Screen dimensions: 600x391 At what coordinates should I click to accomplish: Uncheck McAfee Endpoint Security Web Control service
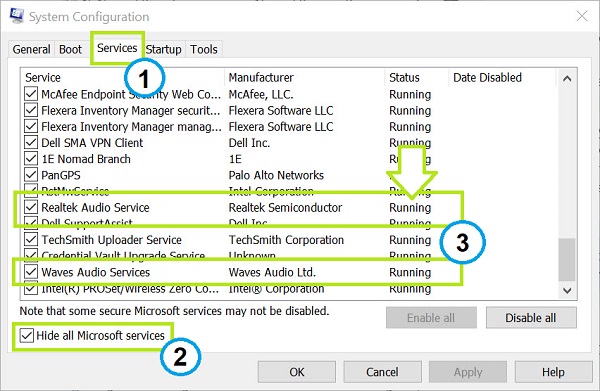(x=31, y=94)
